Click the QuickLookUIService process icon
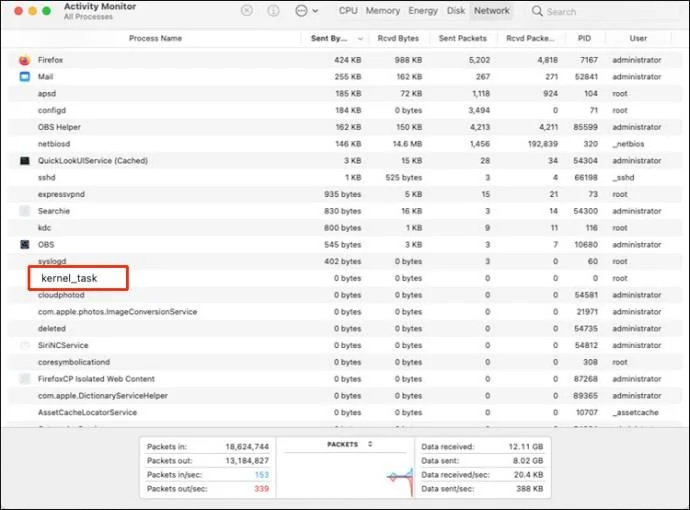The width and height of the screenshot is (690, 510). (x=25, y=161)
